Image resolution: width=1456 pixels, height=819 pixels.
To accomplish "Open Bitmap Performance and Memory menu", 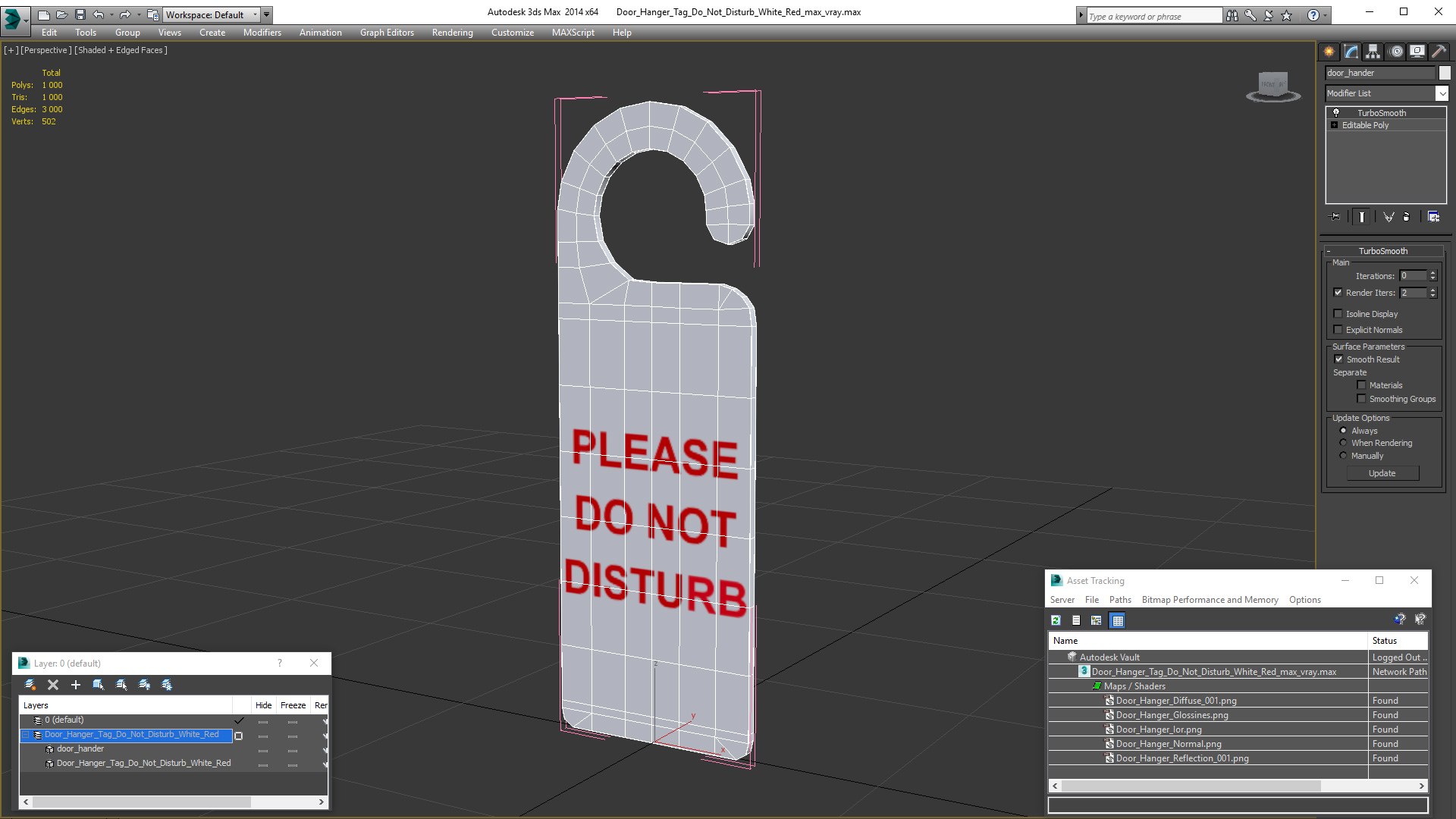I will (x=1210, y=600).
